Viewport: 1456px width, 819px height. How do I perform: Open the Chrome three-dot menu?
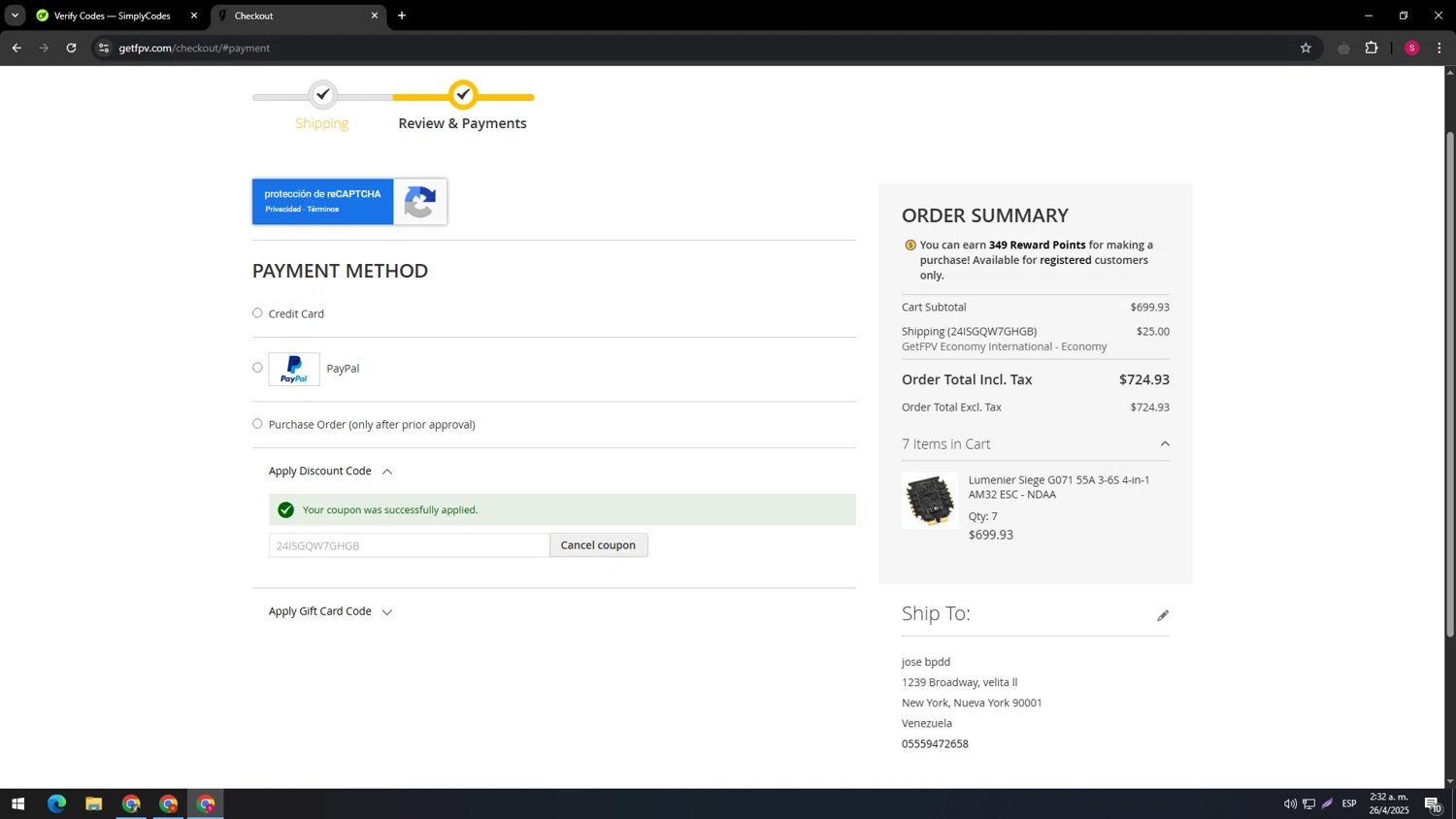point(1439,48)
